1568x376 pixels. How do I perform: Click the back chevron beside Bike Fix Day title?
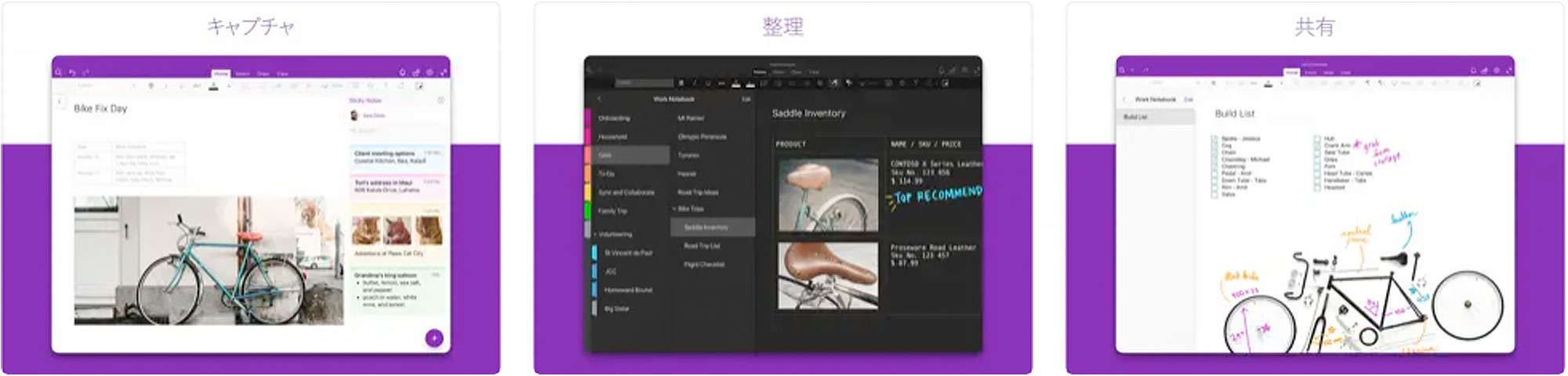pos(60,102)
